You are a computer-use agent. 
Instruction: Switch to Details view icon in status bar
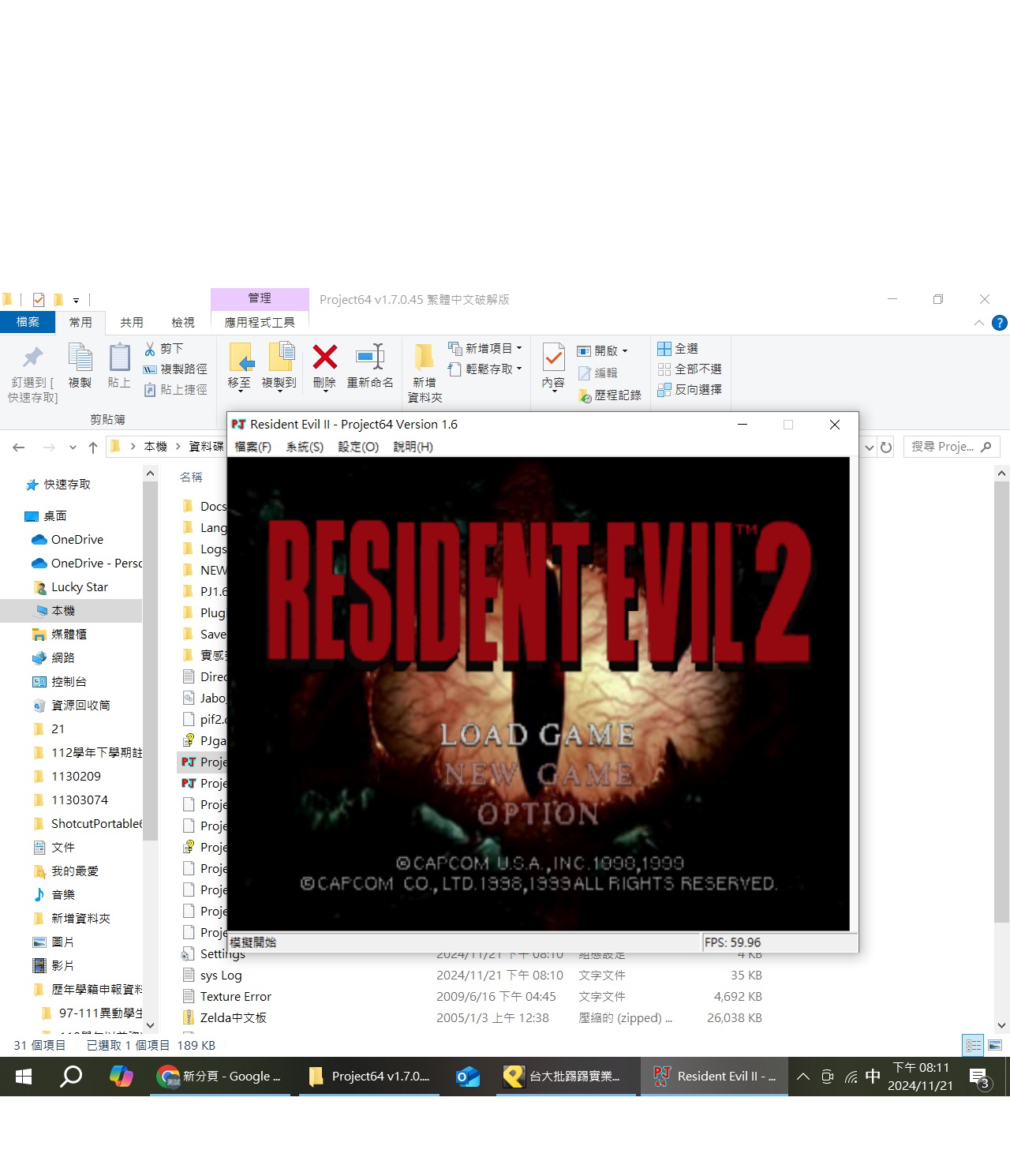(x=974, y=1045)
